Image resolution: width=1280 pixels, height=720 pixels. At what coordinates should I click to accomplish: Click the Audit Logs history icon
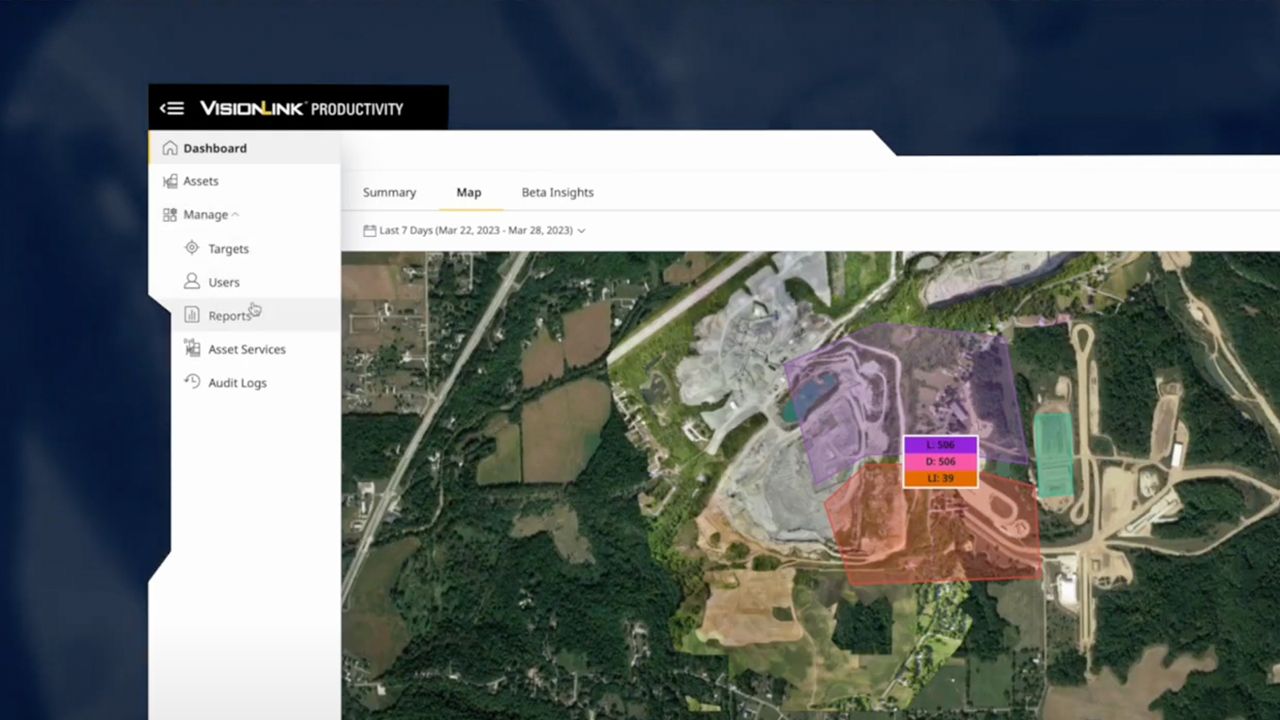pos(192,382)
